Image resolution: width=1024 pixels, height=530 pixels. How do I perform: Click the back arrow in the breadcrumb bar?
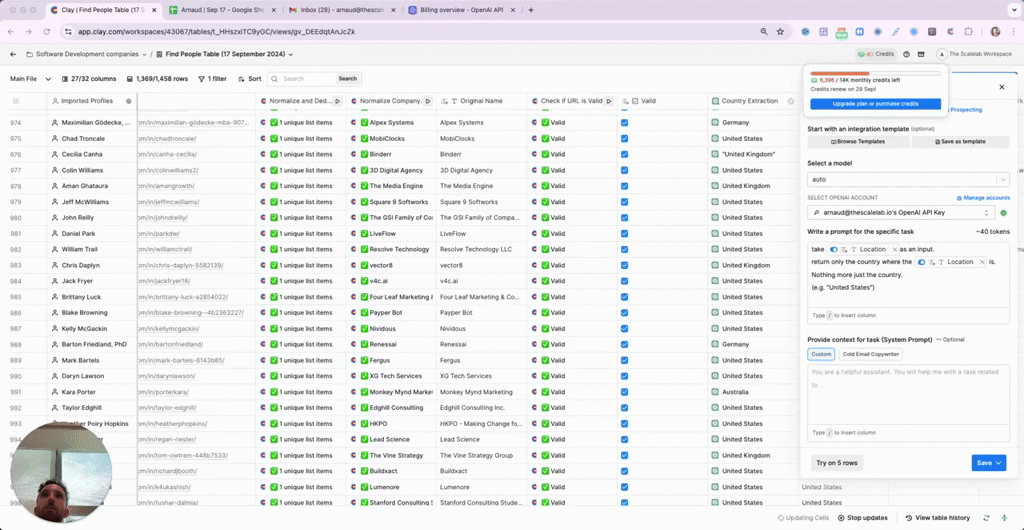(13, 54)
